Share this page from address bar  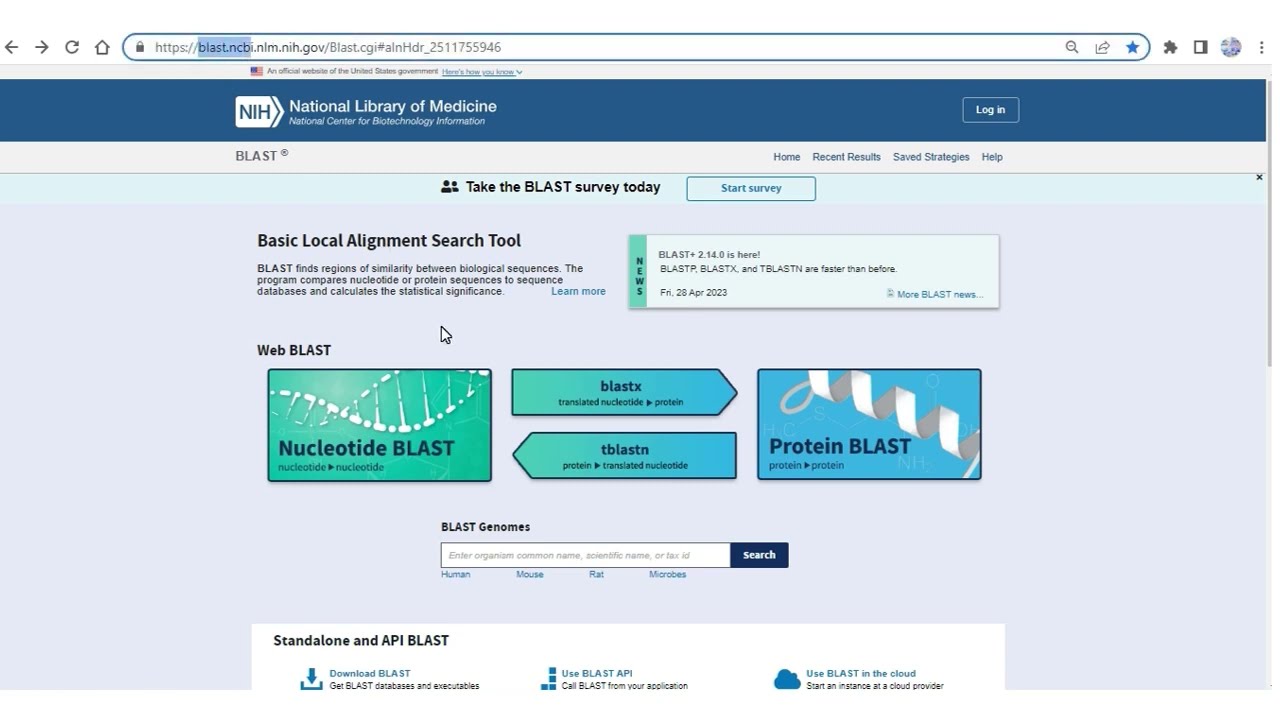click(x=1102, y=47)
